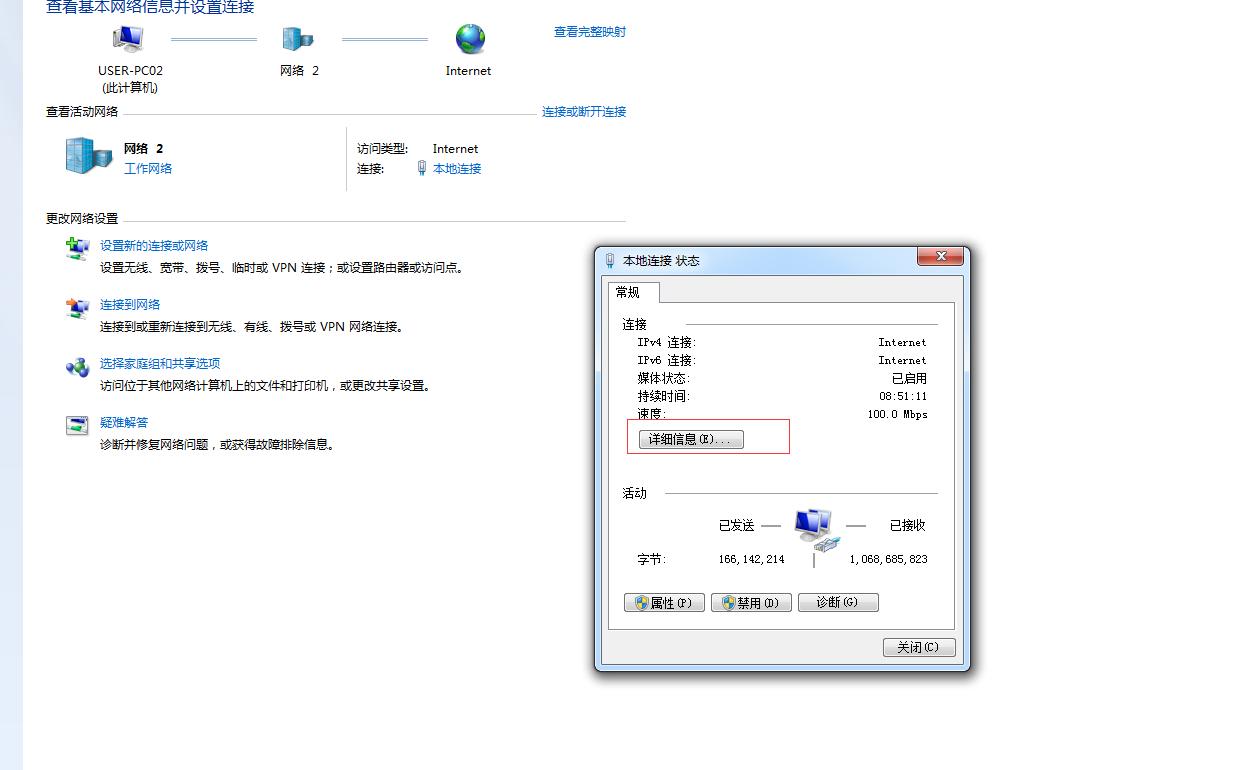Click the 关闭(C) button
Image resolution: width=1256 pixels, height=770 pixels.
[917, 647]
